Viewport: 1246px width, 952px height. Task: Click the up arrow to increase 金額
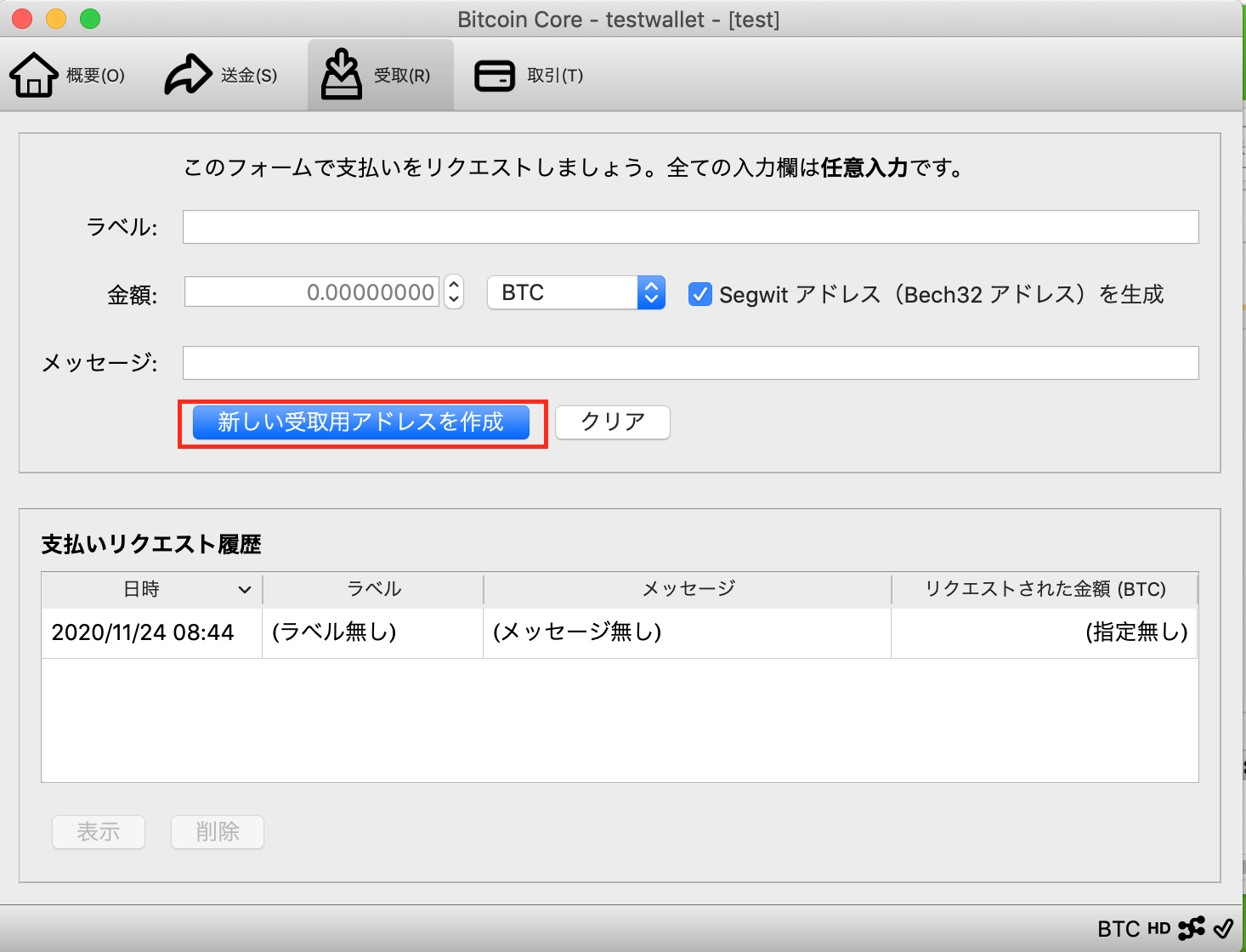(455, 286)
